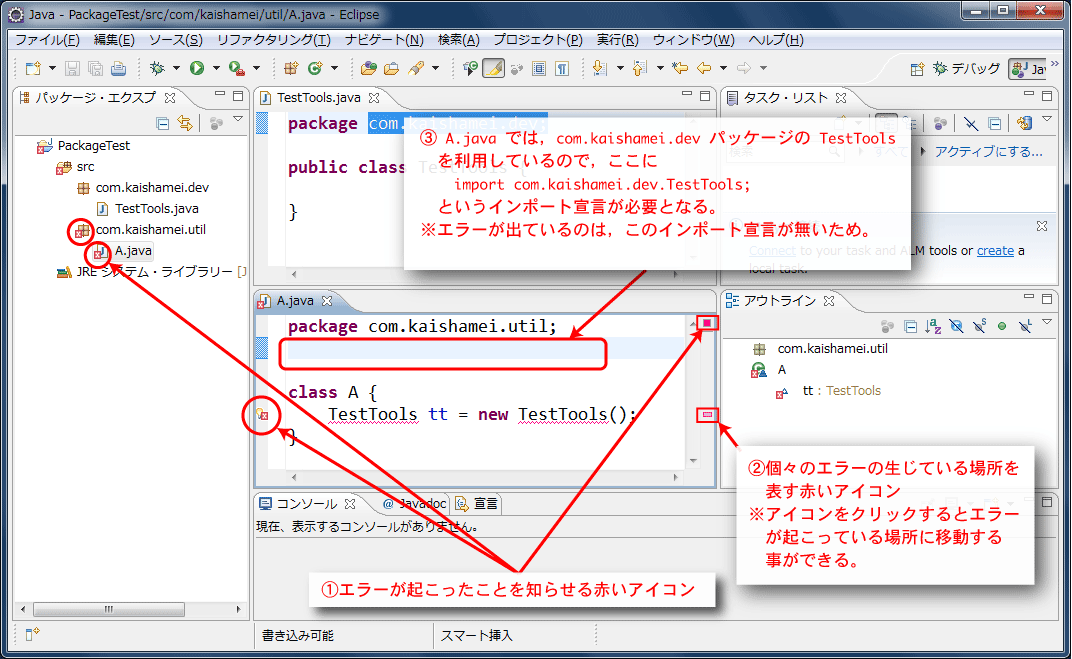Go to last edit location icon
This screenshot has width=1072, height=659.
coord(680,68)
